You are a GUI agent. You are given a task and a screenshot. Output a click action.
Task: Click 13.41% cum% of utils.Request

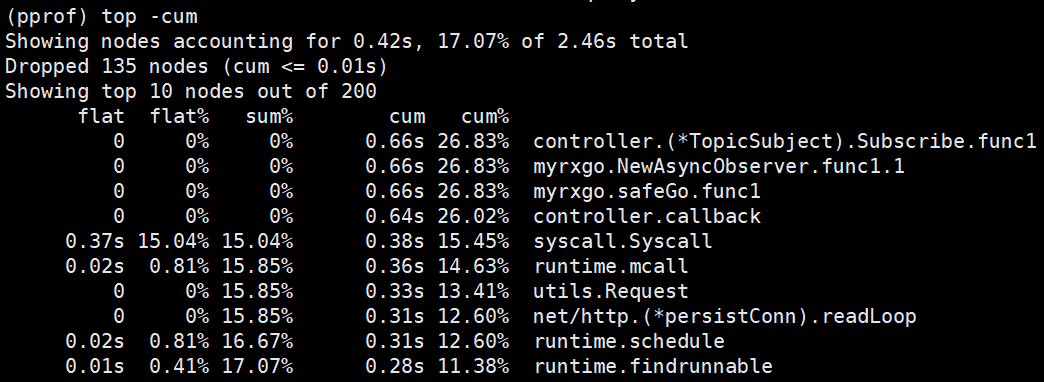click(x=473, y=291)
